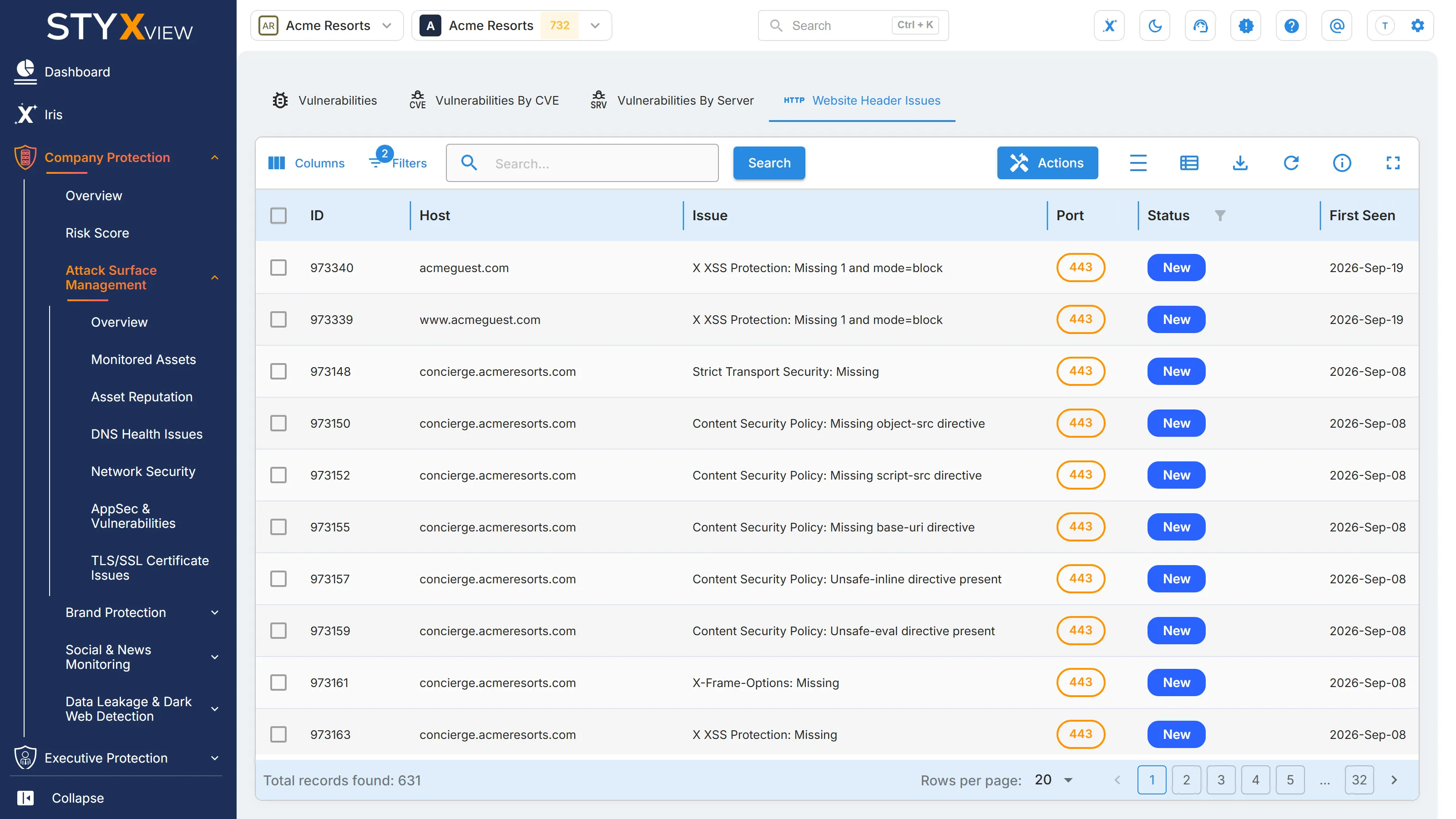Image resolution: width=1456 pixels, height=819 pixels.
Task: Go to next page arrow
Action: pos(1394,780)
